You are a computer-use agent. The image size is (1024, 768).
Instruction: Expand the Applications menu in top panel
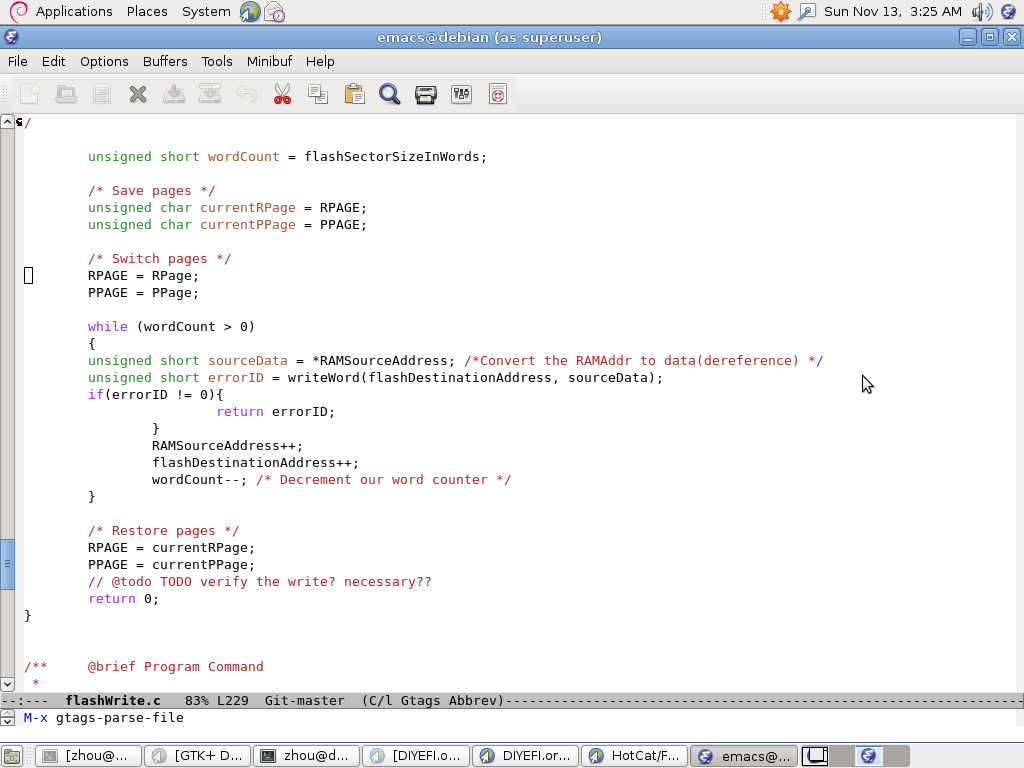click(x=73, y=11)
